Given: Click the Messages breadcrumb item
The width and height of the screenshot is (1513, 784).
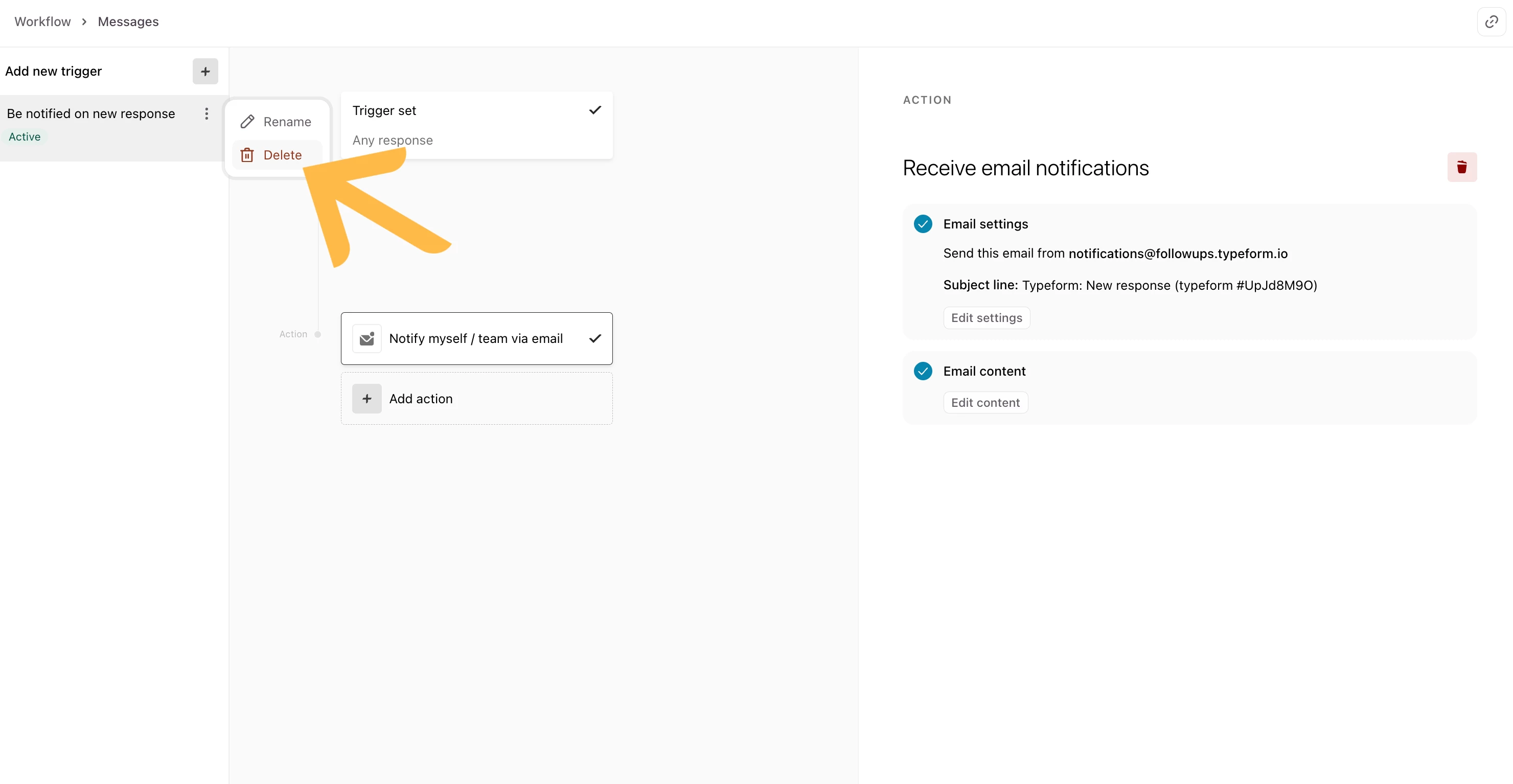Looking at the screenshot, I should point(128,22).
